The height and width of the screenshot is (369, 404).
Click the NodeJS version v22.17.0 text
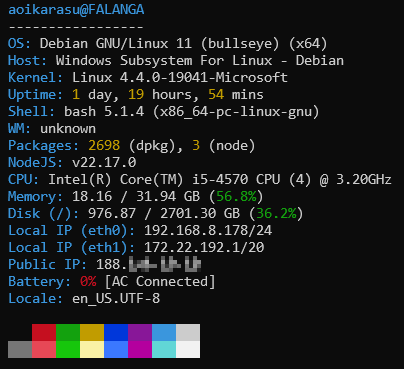click(104, 162)
